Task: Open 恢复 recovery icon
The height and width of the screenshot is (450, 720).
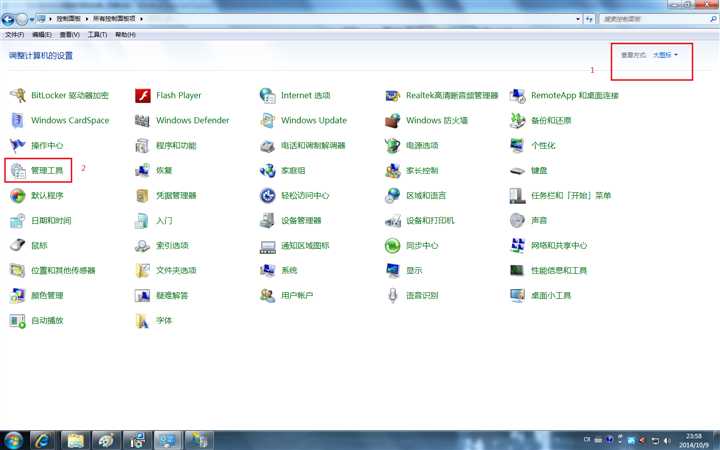Action: pyautogui.click(x=142, y=170)
